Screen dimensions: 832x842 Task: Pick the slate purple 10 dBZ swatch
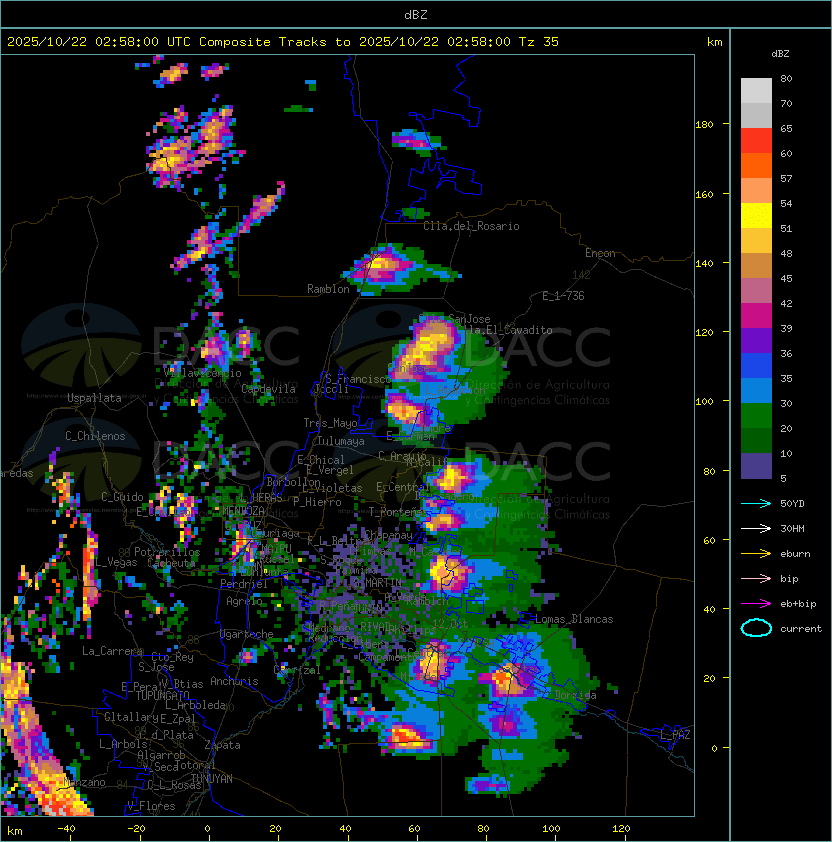pos(756,466)
